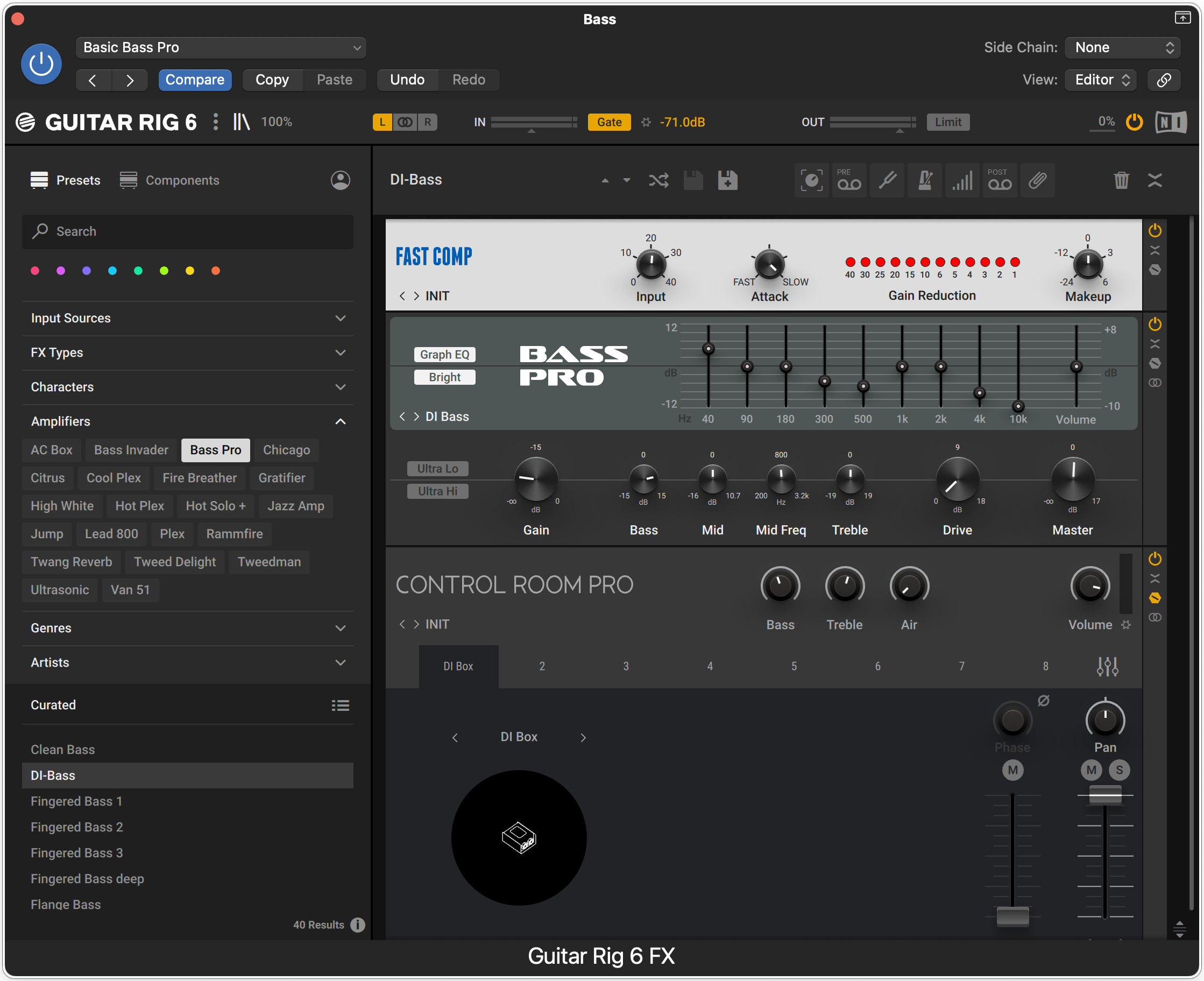1204x981 pixels.
Task: Select the Tweedman amplifier tag
Action: [269, 562]
